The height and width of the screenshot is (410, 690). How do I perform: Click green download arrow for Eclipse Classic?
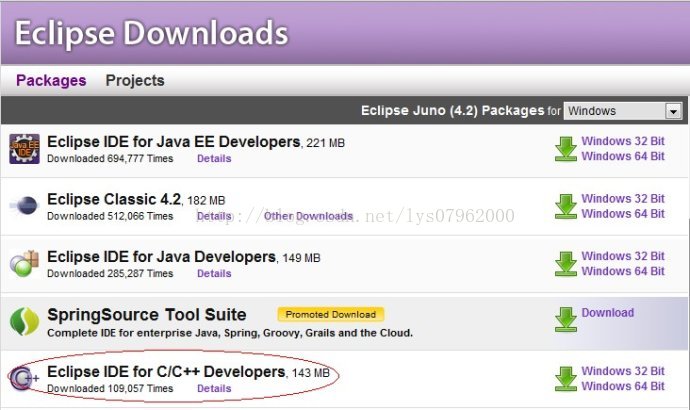565,206
